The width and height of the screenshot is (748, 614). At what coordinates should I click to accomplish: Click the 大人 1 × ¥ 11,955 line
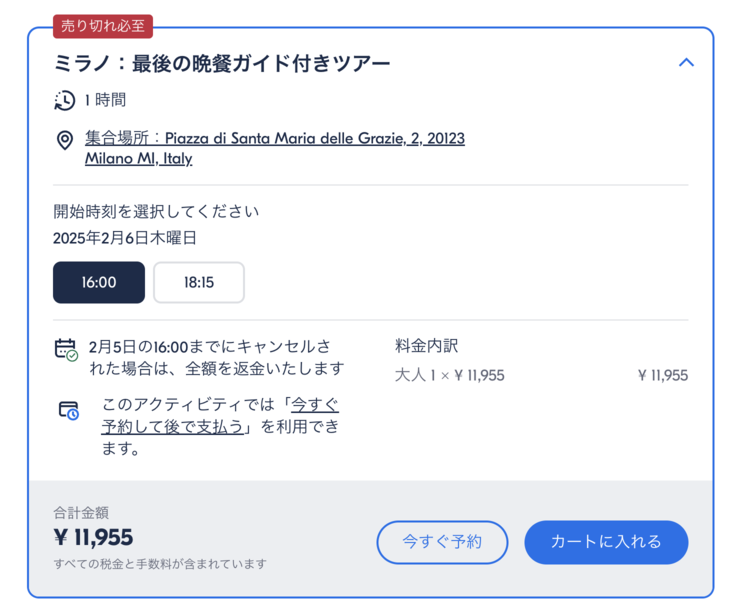point(450,376)
